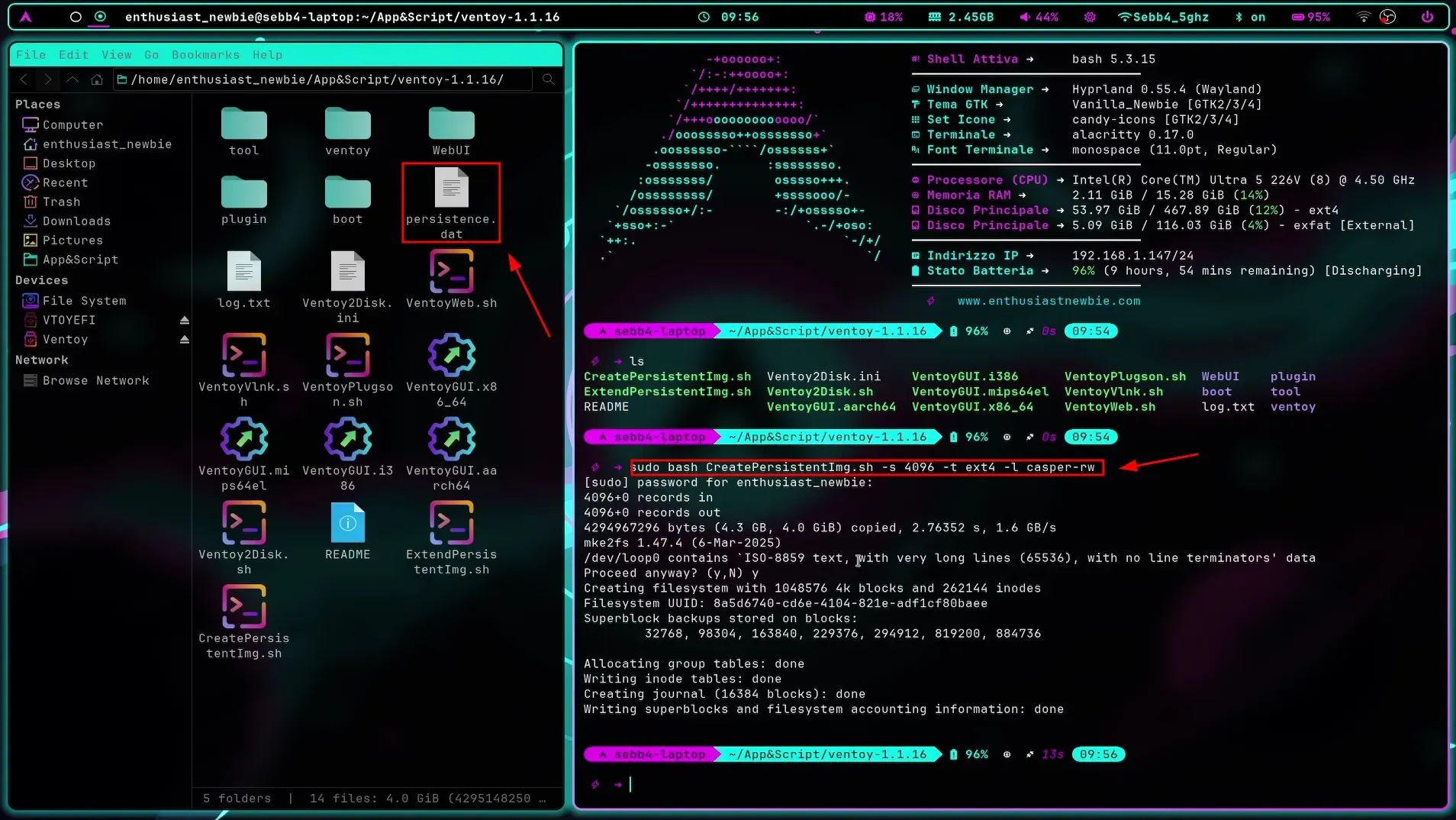Click the search magnifier in file manager
Image resolution: width=1456 pixels, height=820 pixels.
[549, 79]
